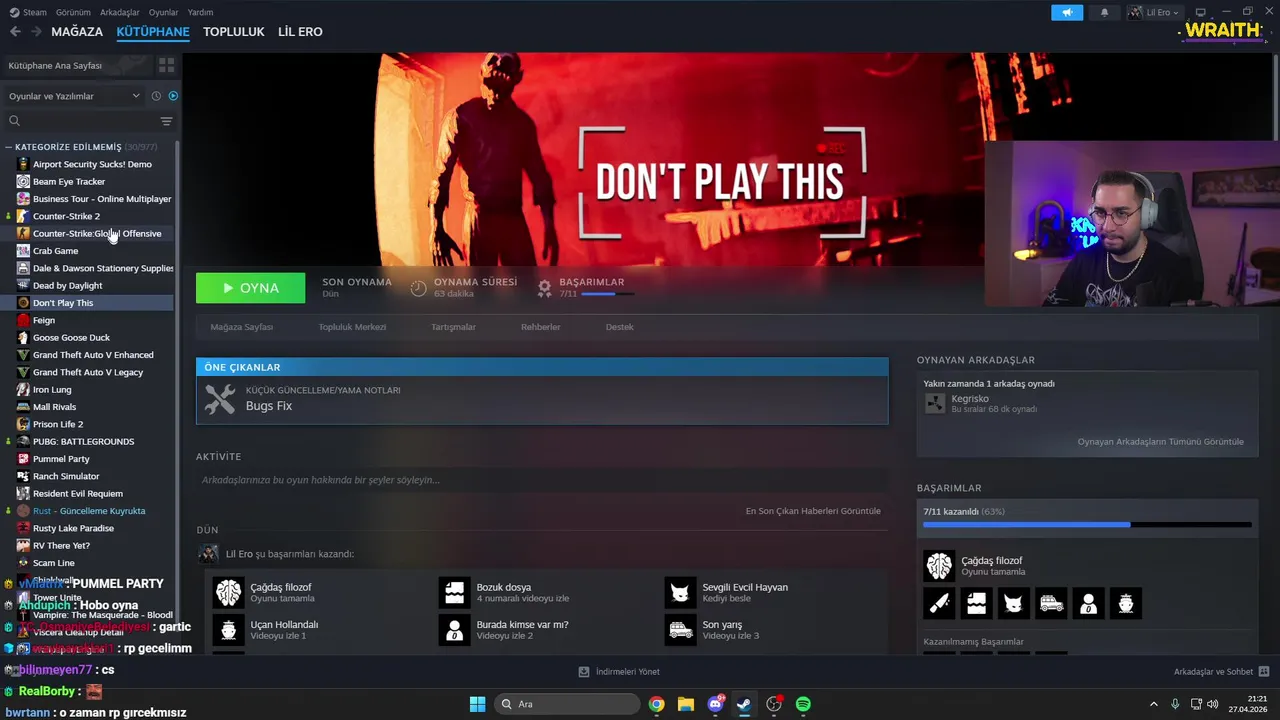Click Bozuk dosya achievement icon in activity
Screen dimensions: 1280x720
point(455,592)
